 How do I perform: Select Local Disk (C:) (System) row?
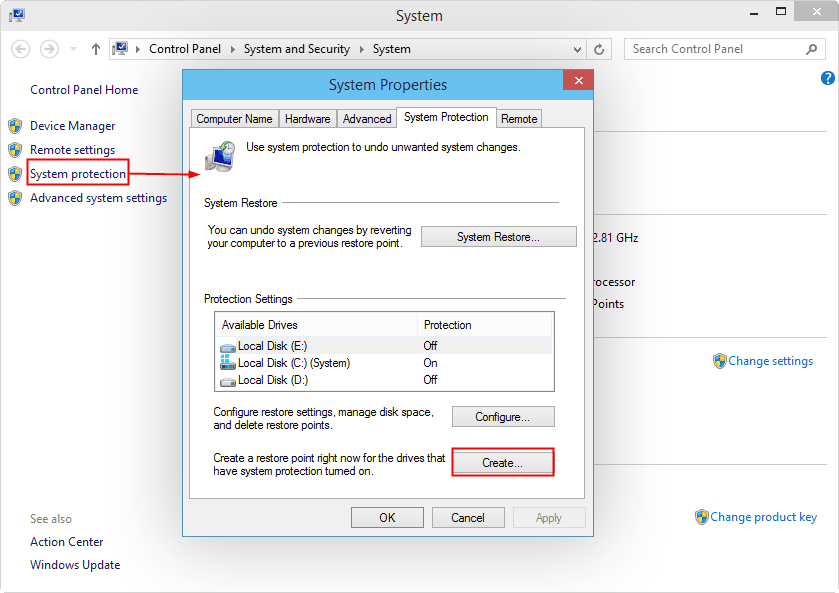coord(384,363)
